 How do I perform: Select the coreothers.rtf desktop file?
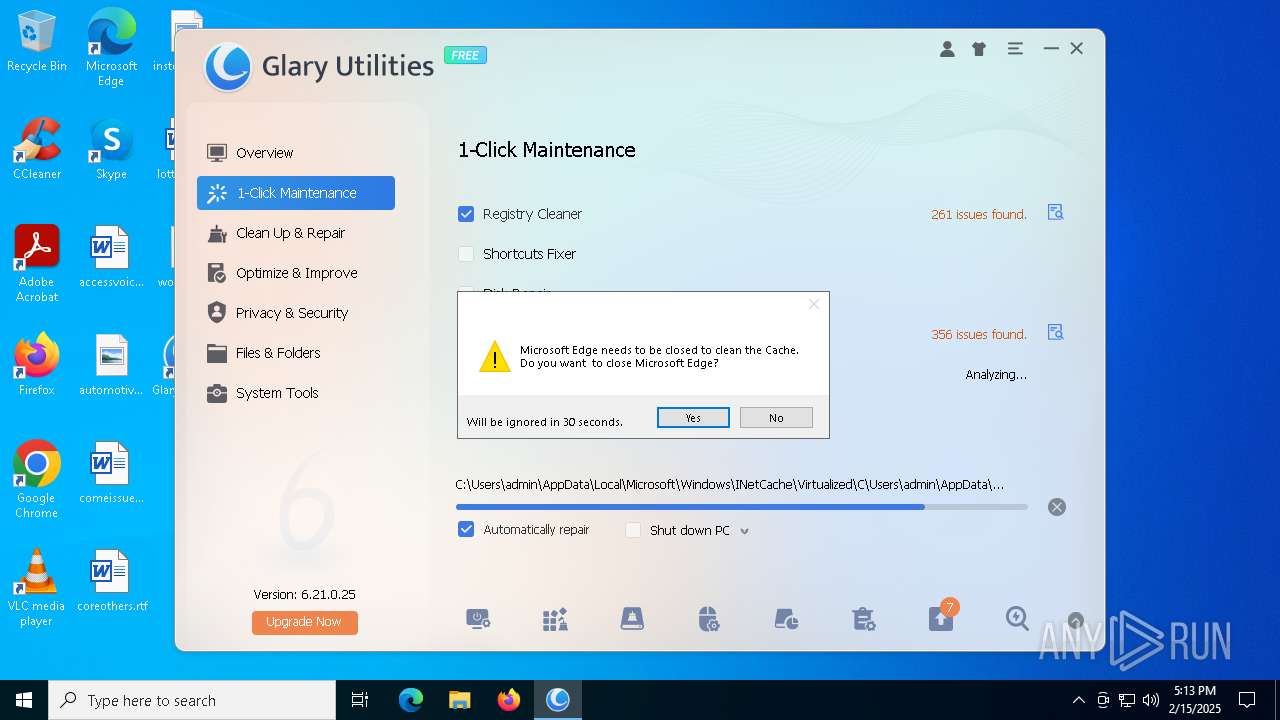tap(111, 580)
